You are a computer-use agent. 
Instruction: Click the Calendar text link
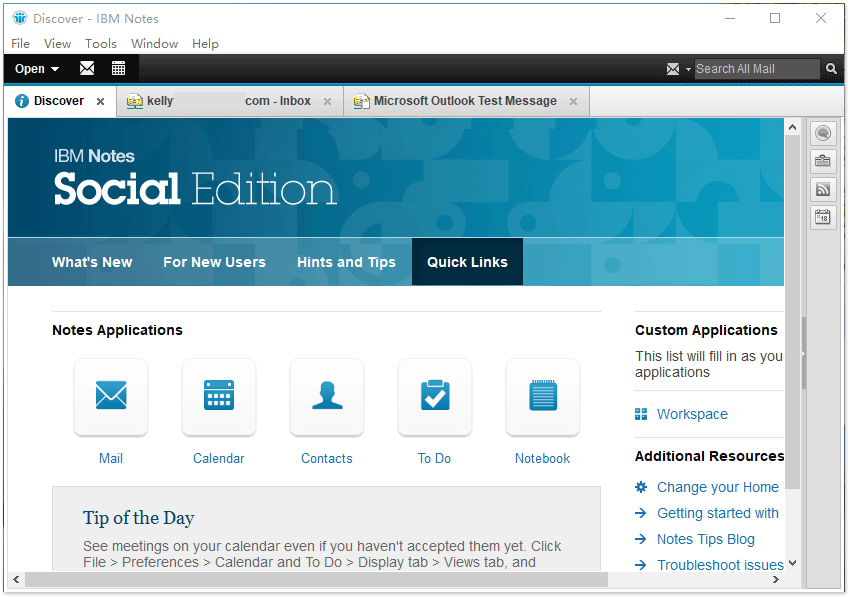tap(219, 458)
